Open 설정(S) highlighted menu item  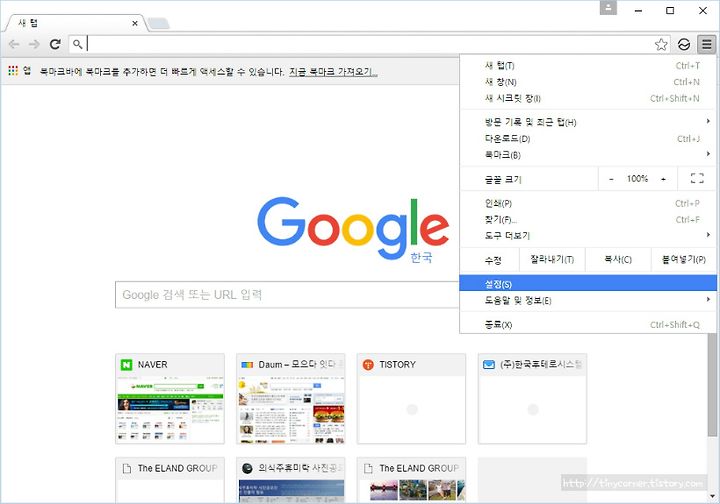[588, 284]
